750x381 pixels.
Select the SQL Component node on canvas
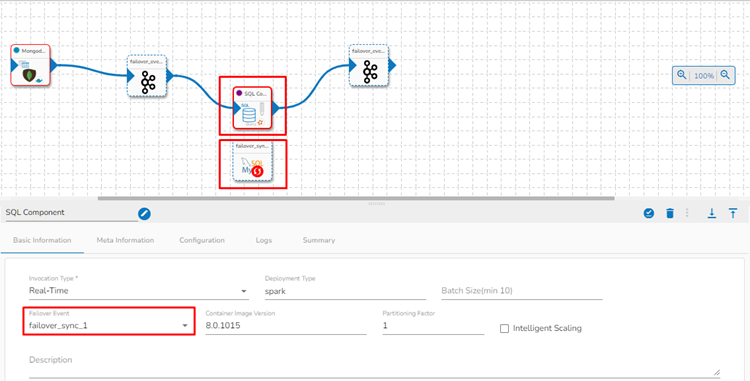pos(253,108)
